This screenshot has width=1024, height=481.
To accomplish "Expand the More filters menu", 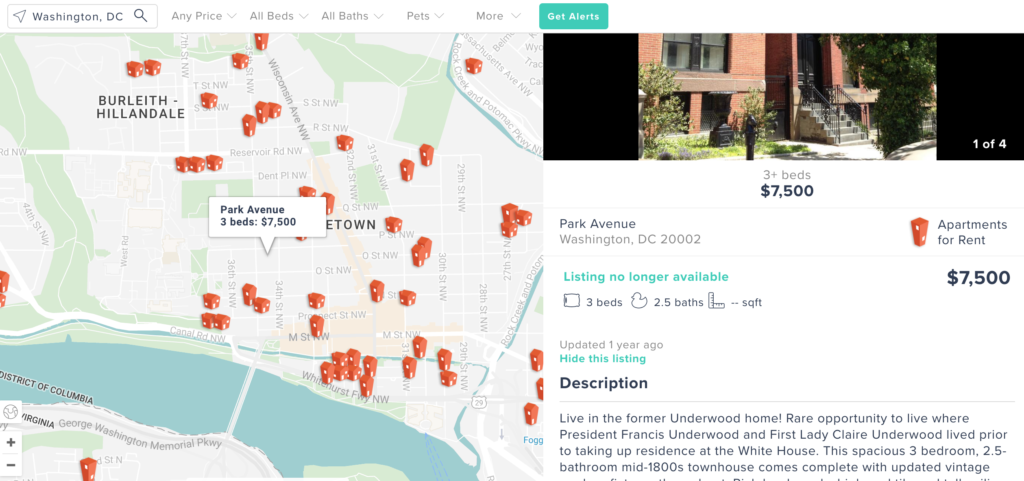I will 498,16.
